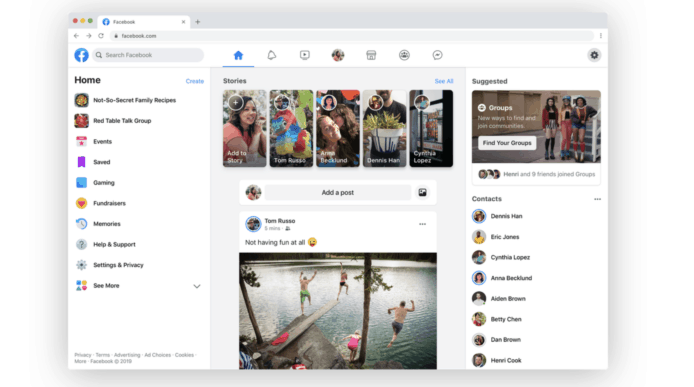694x387 pixels.
Task: Click the Search Facebook field
Action: (x=148, y=55)
